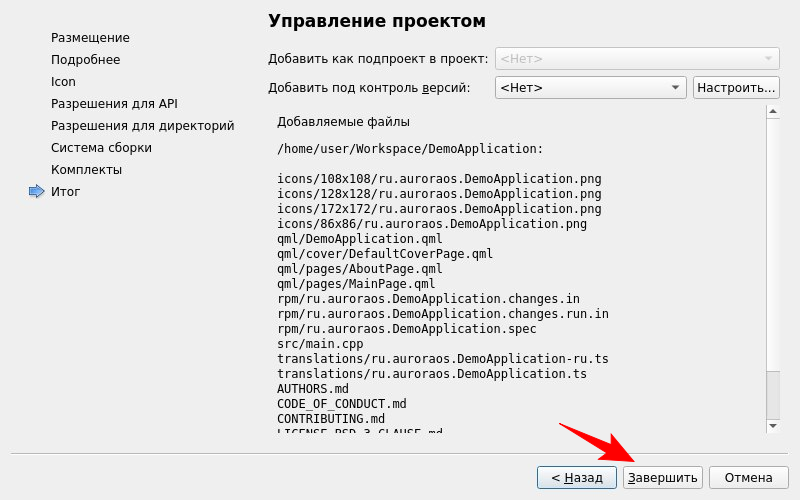Select the Подробнее wizard step
The width and height of the screenshot is (800, 500).
[x=86, y=60]
